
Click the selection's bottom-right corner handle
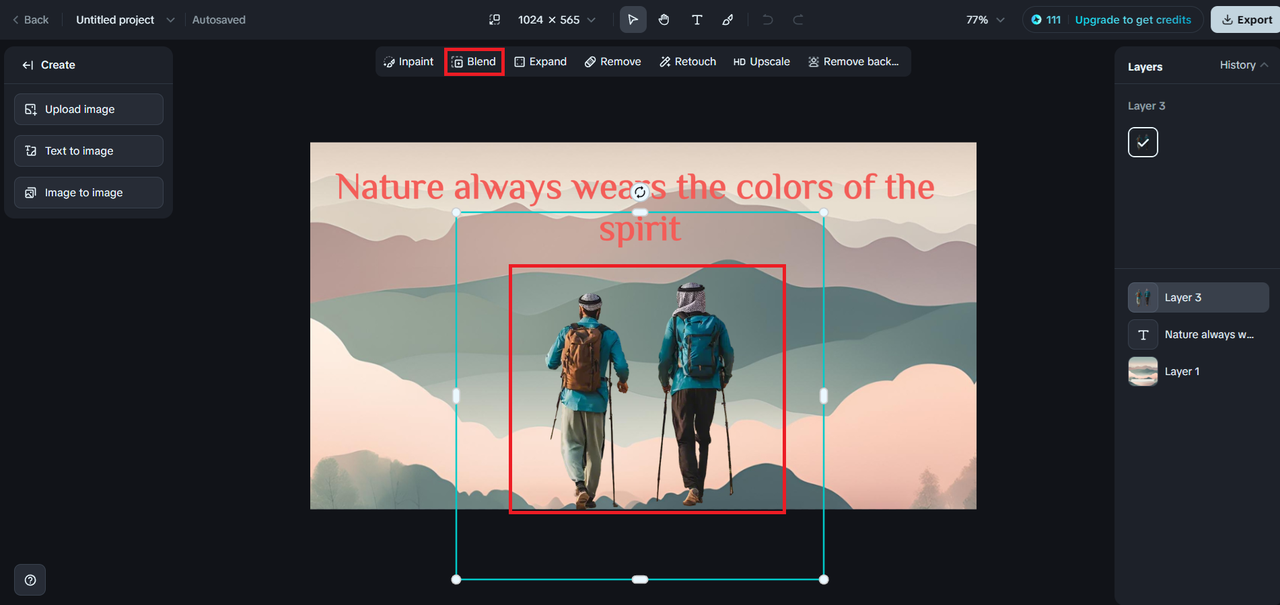point(823,579)
